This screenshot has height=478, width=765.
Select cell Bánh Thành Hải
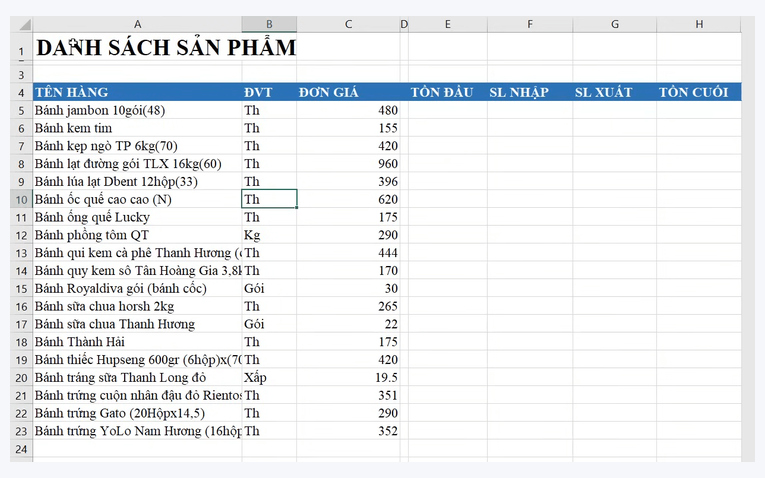click(x=137, y=341)
